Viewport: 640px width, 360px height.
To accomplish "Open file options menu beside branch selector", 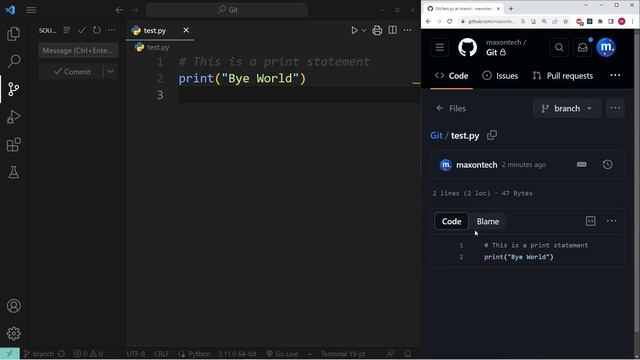I will point(615,108).
